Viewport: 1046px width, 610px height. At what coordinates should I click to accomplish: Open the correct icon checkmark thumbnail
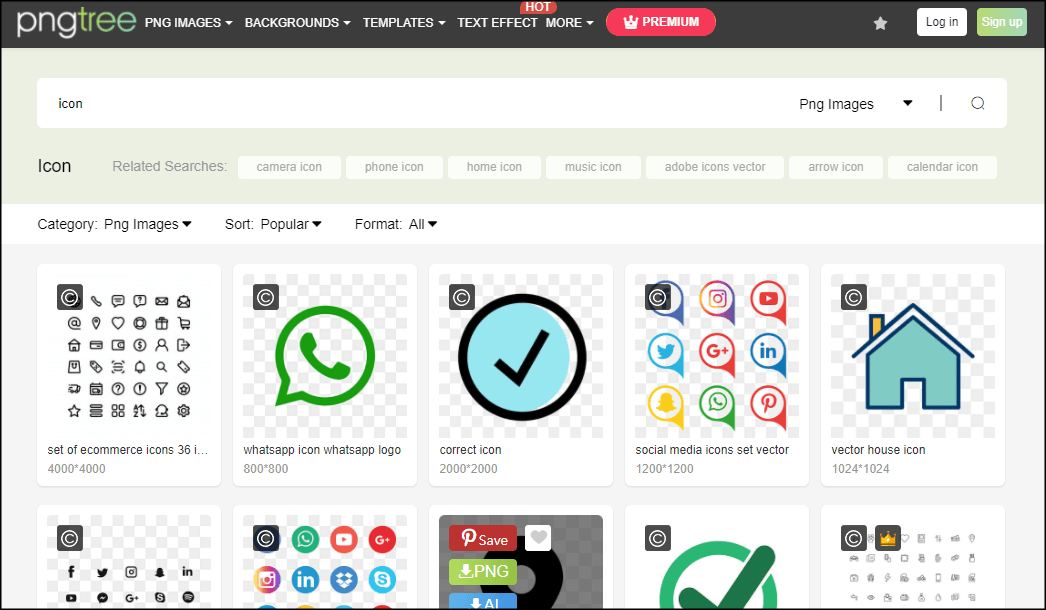521,356
